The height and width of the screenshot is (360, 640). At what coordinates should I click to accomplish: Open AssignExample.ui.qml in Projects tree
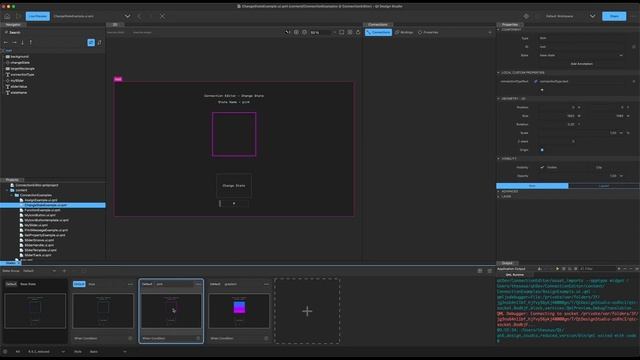[41, 200]
